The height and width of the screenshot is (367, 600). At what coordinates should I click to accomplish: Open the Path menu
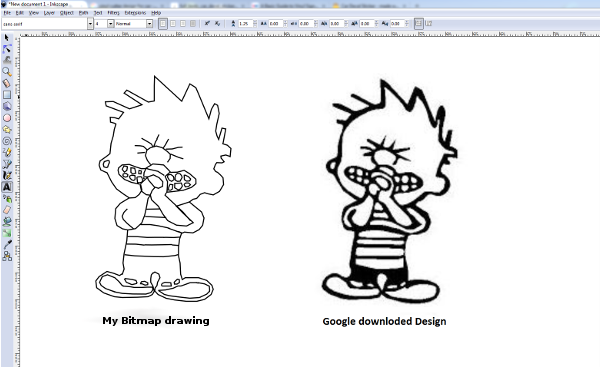(x=83, y=13)
